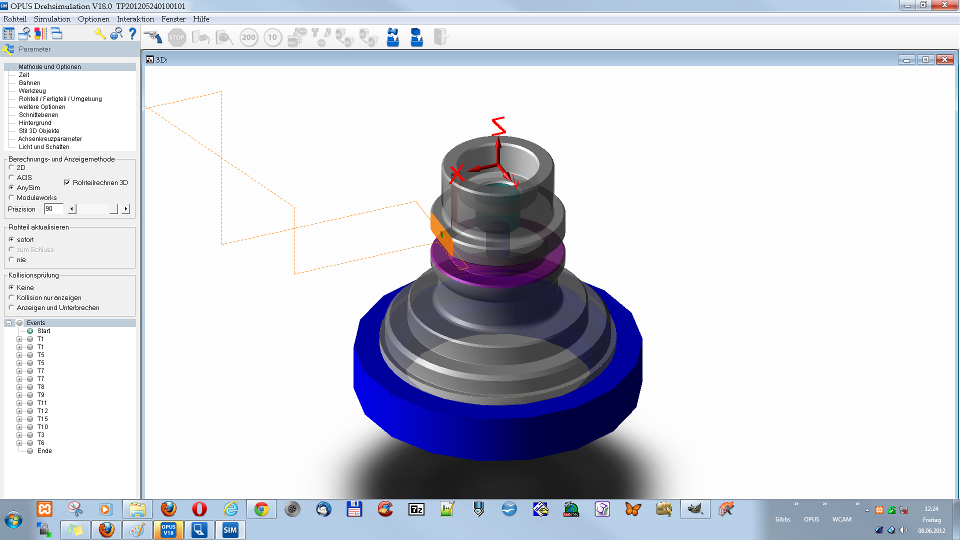Image resolution: width=960 pixels, height=540 pixels.
Task: Click the Windows Start orb
Action: click(x=13, y=520)
